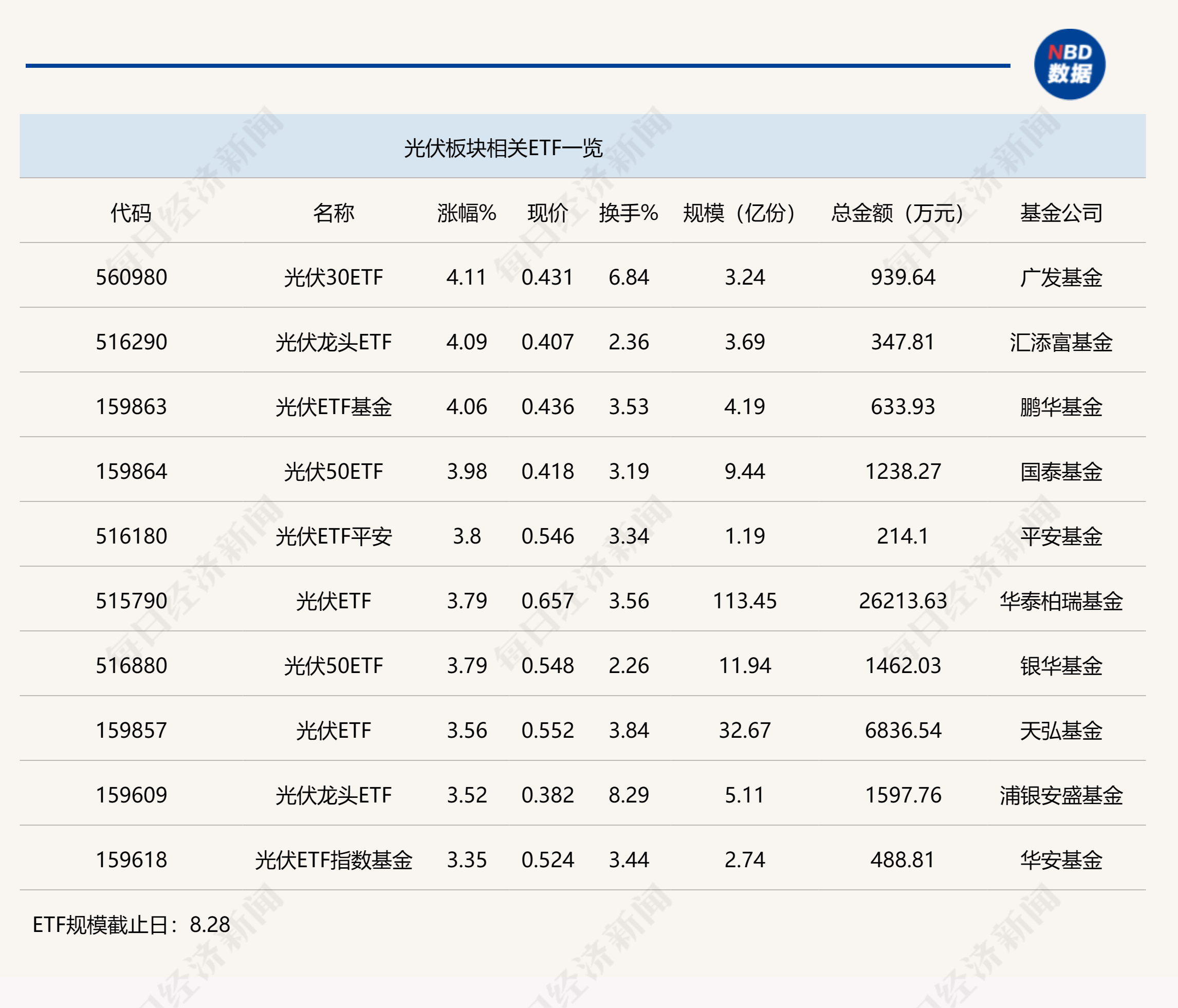Select the 4.11 gain value
Viewport: 1178px width, 1008px height.
(467, 277)
